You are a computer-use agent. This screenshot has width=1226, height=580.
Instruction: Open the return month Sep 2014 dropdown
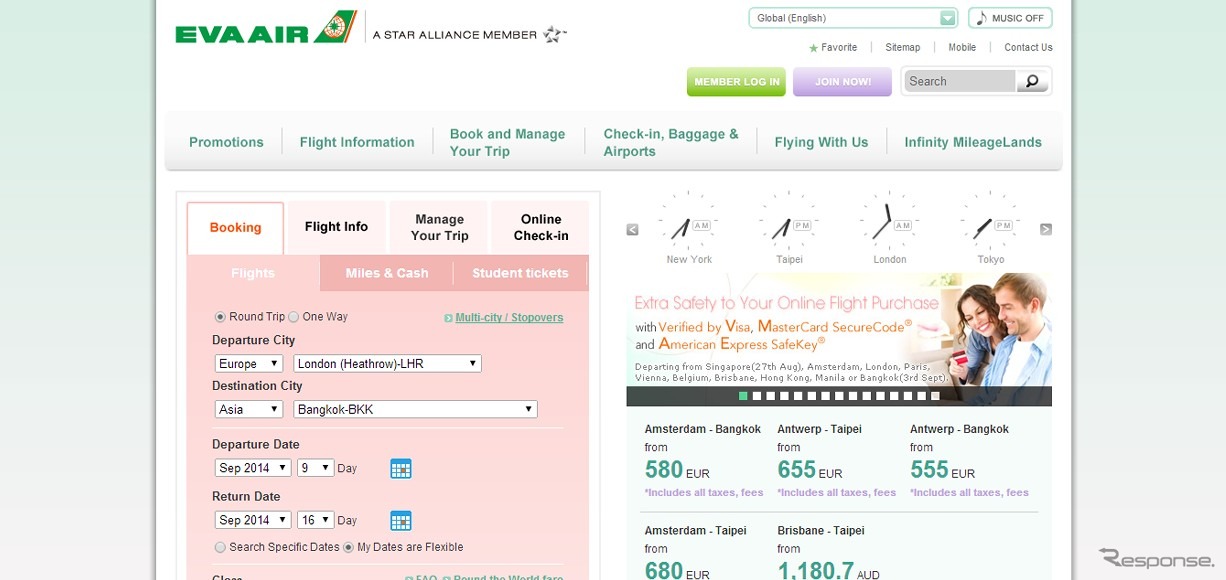[253, 519]
